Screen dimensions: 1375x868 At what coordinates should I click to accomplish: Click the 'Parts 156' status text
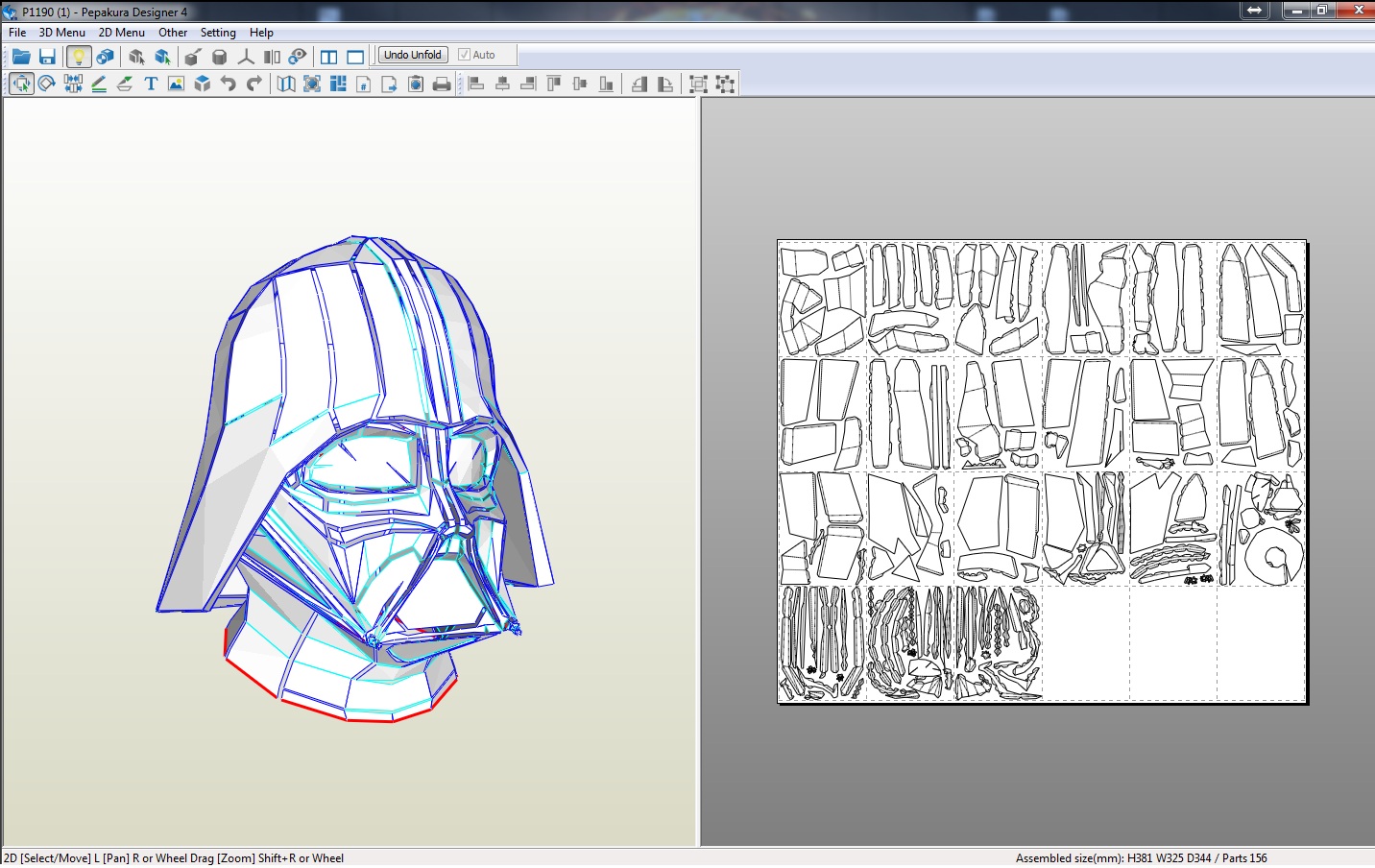click(1244, 857)
